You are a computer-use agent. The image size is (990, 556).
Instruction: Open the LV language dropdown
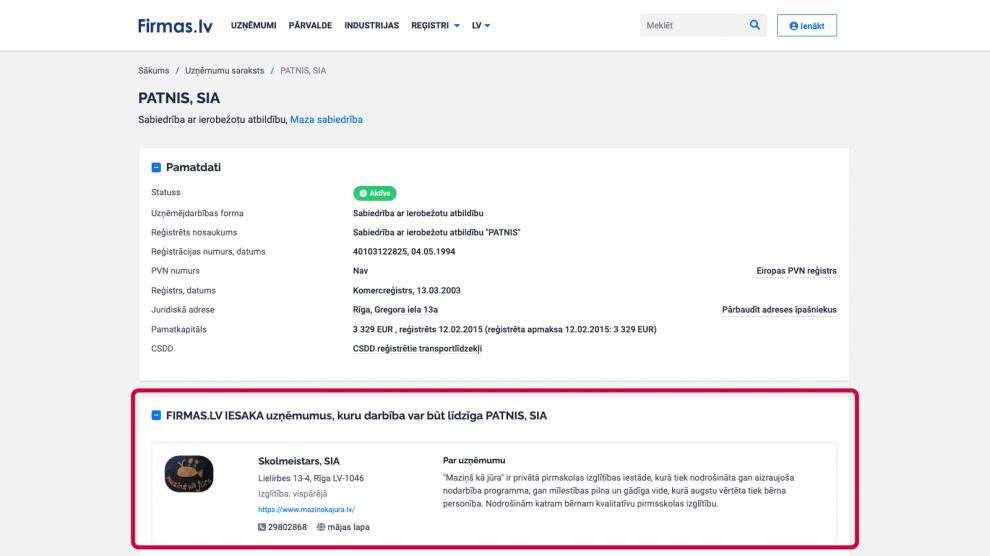coord(481,25)
